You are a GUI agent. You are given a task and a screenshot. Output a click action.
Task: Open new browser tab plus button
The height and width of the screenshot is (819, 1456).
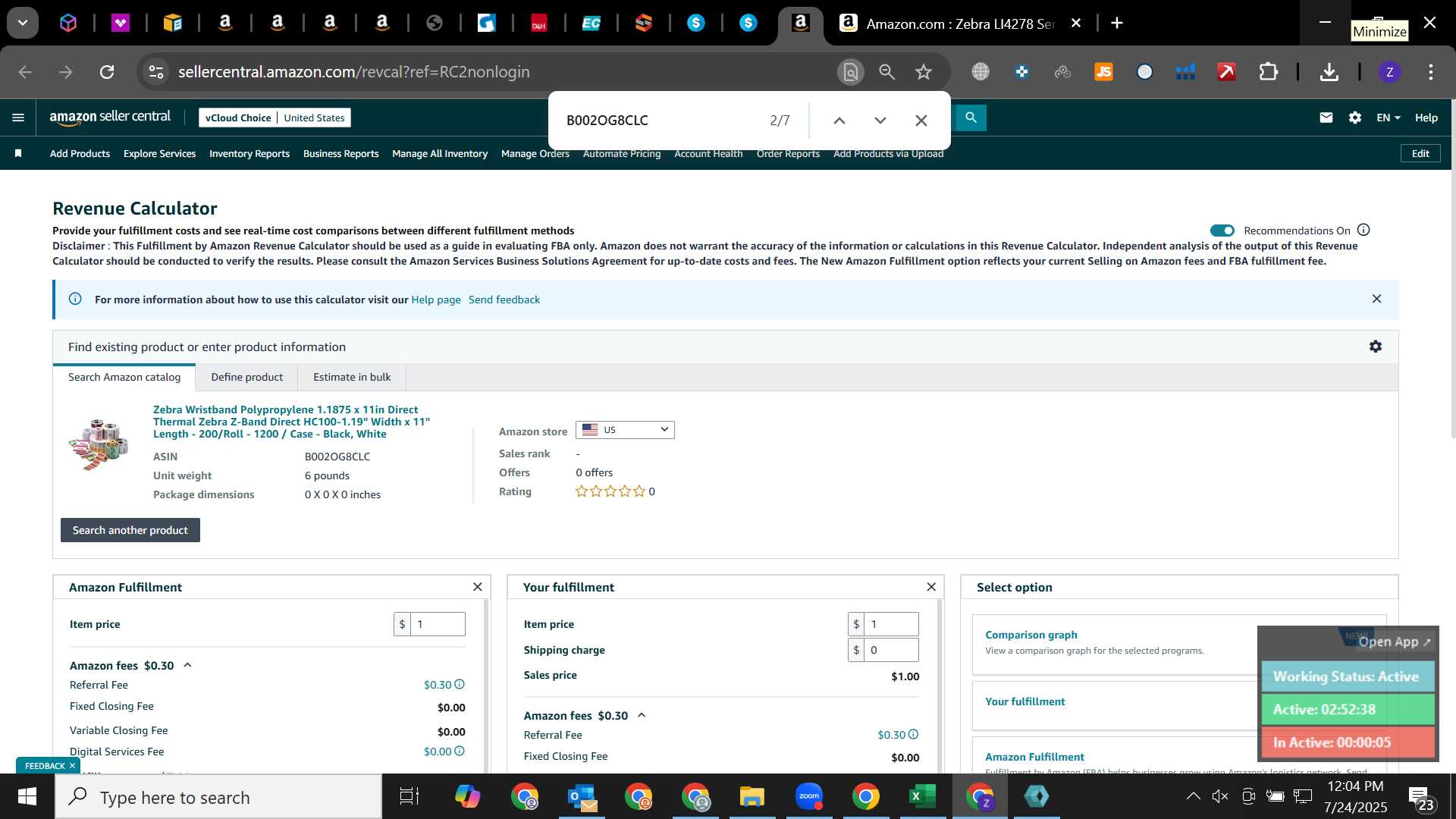point(1116,23)
